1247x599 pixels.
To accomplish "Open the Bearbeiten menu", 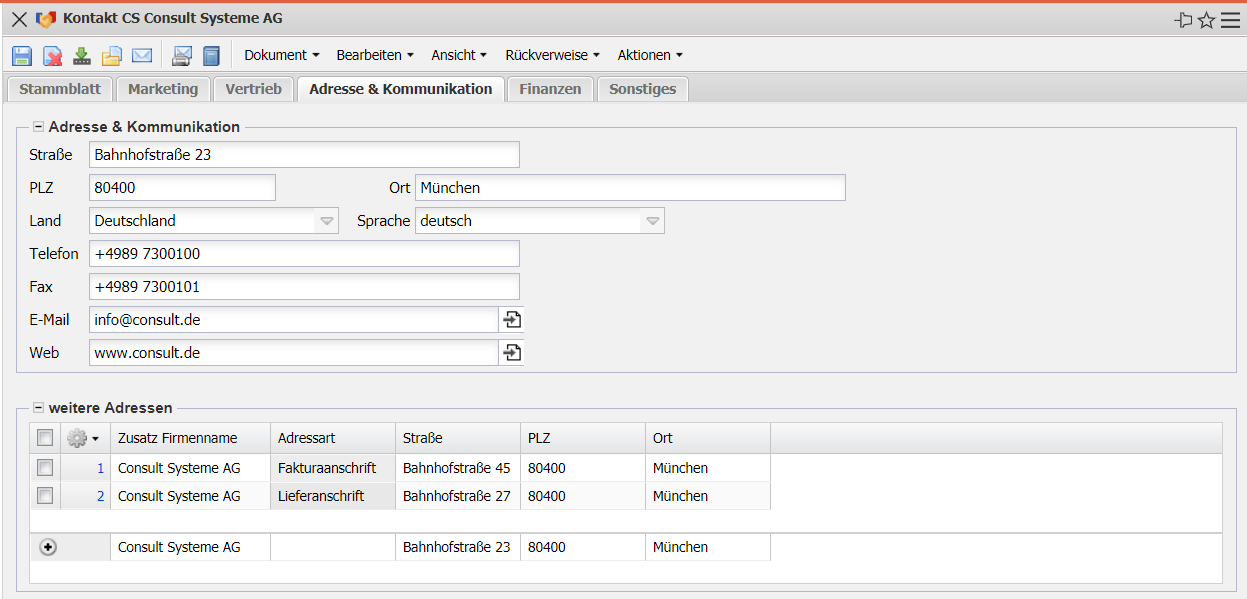I will pos(376,55).
